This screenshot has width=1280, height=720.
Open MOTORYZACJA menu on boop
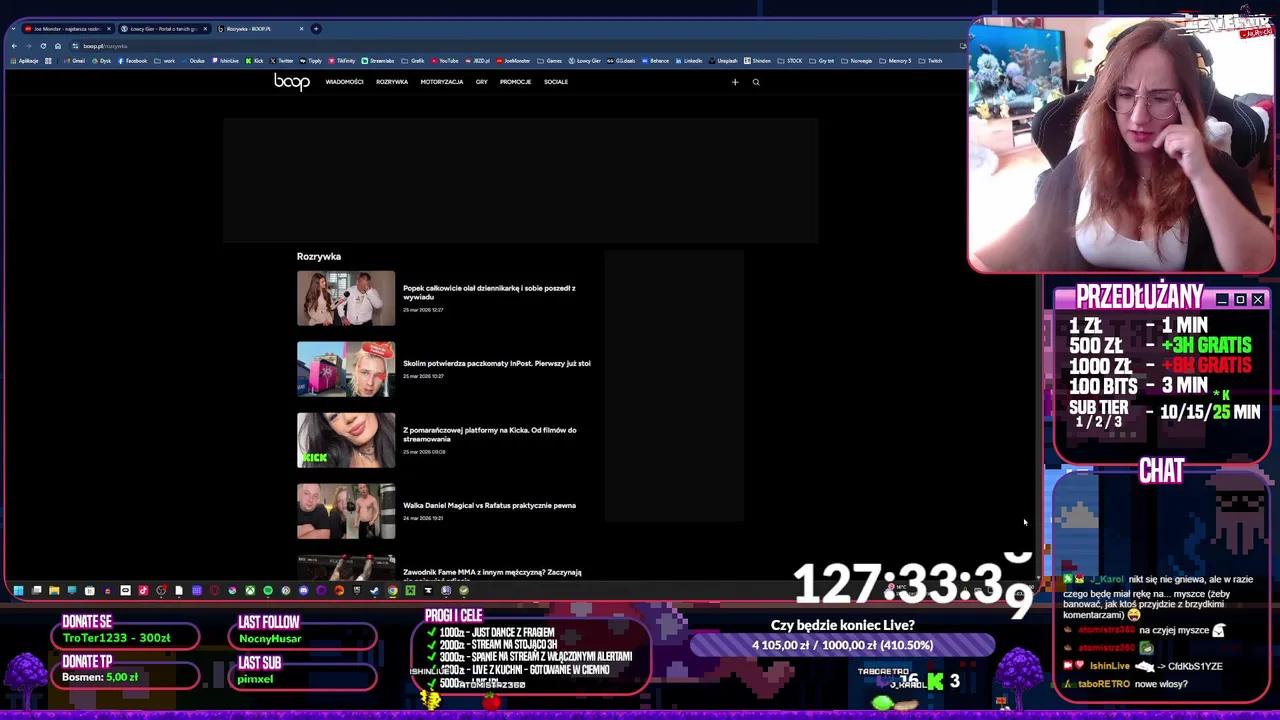pyautogui.click(x=442, y=82)
